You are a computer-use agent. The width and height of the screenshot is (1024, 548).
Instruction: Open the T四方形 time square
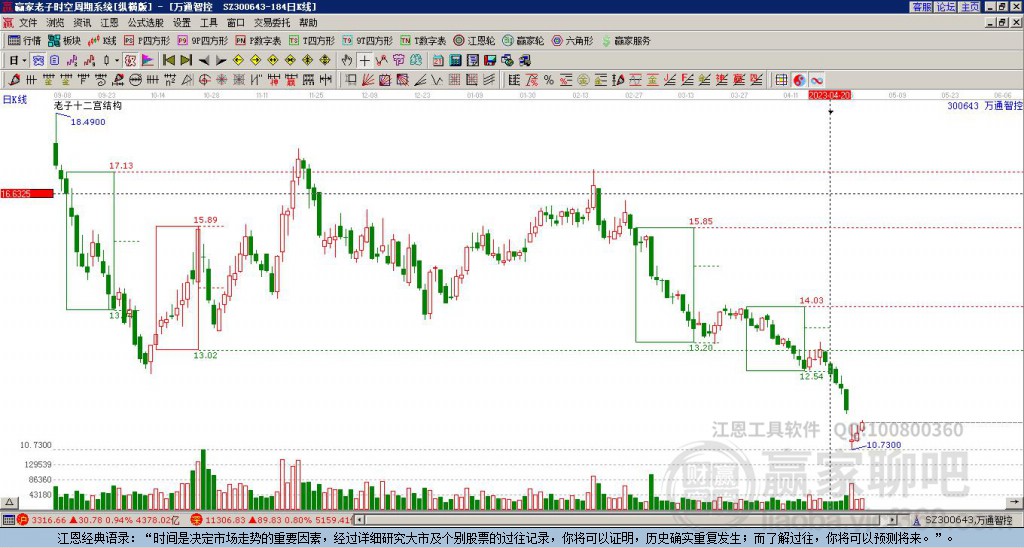312,40
